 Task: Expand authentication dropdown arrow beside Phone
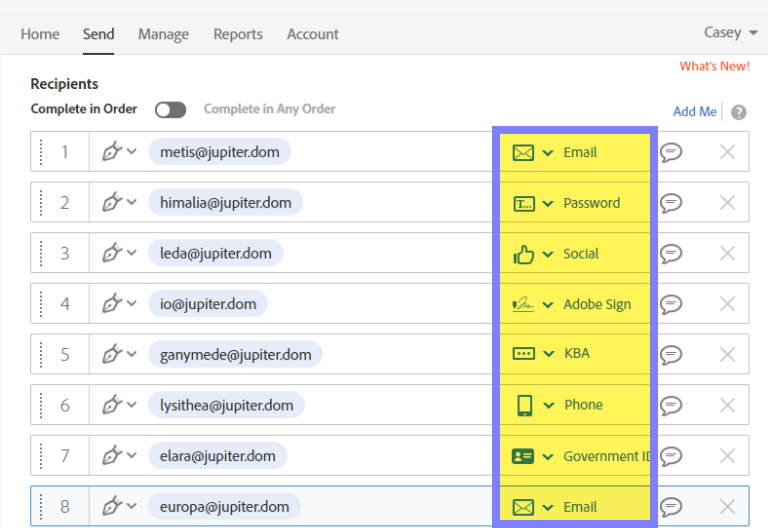click(x=549, y=406)
